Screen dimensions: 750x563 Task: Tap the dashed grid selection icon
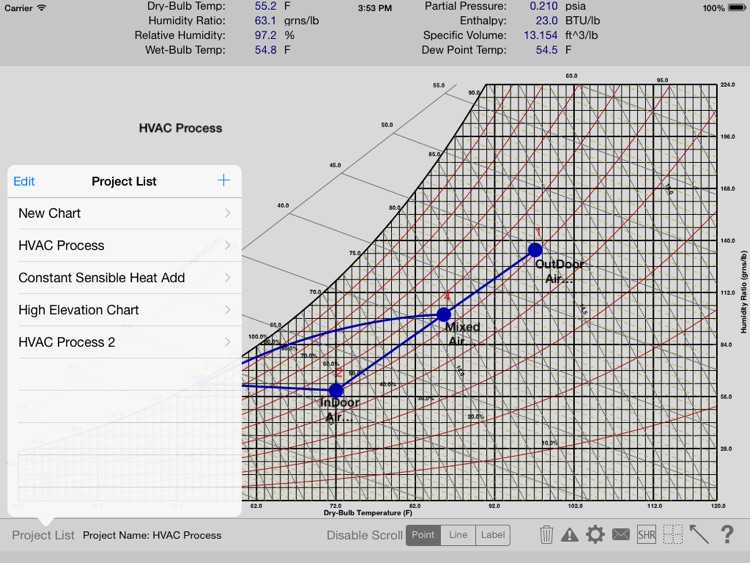[x=673, y=534]
